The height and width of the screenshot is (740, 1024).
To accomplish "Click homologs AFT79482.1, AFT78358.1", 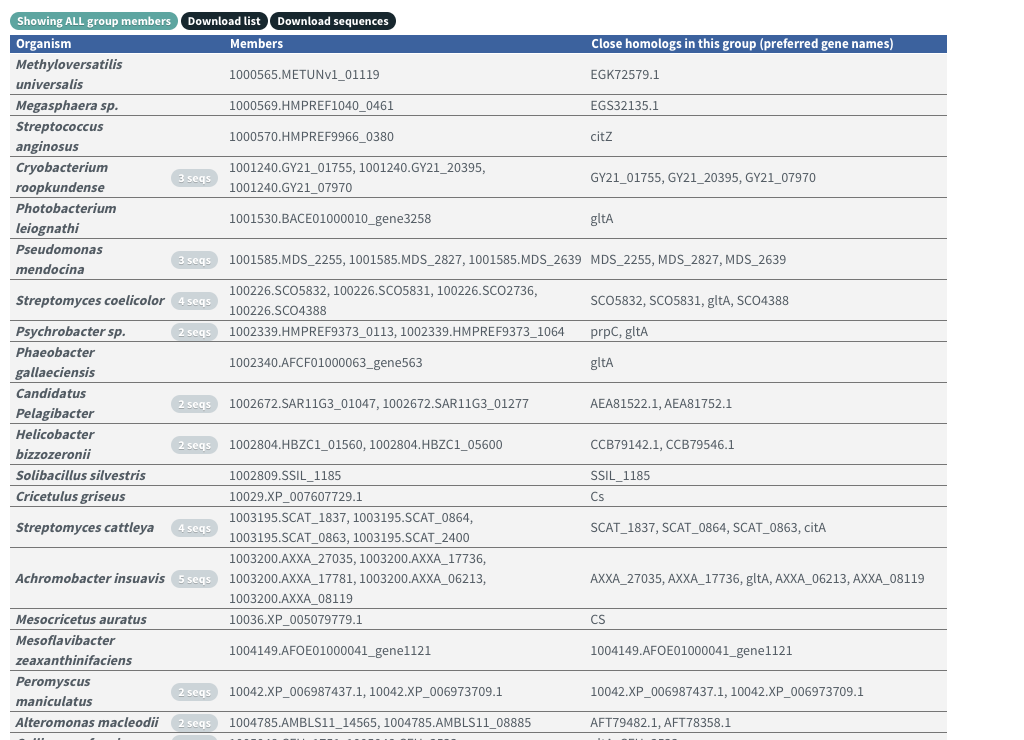I will click(x=660, y=722).
